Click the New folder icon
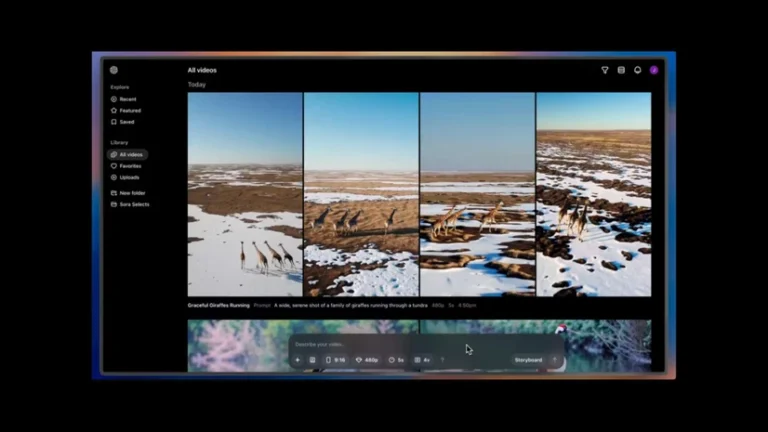Image resolution: width=768 pixels, height=432 pixels. [x=114, y=193]
